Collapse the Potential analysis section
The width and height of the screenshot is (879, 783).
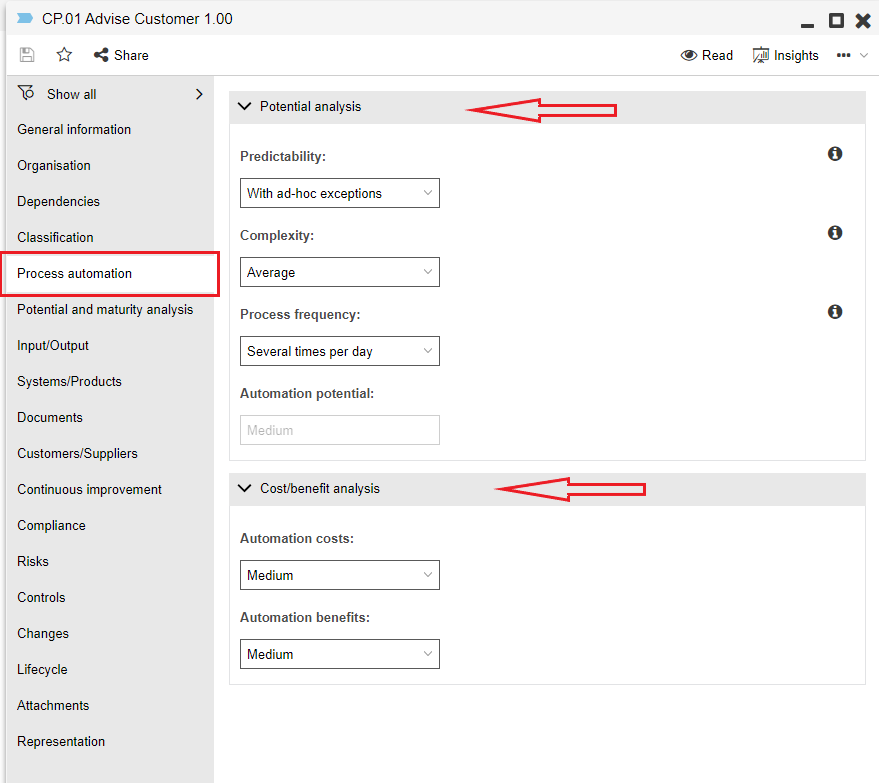pos(245,106)
